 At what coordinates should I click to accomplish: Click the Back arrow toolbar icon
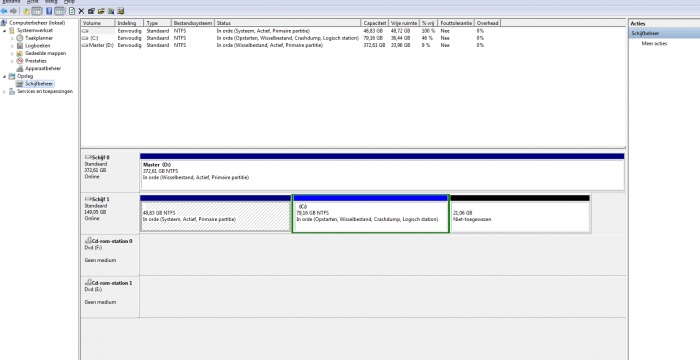[4, 11]
